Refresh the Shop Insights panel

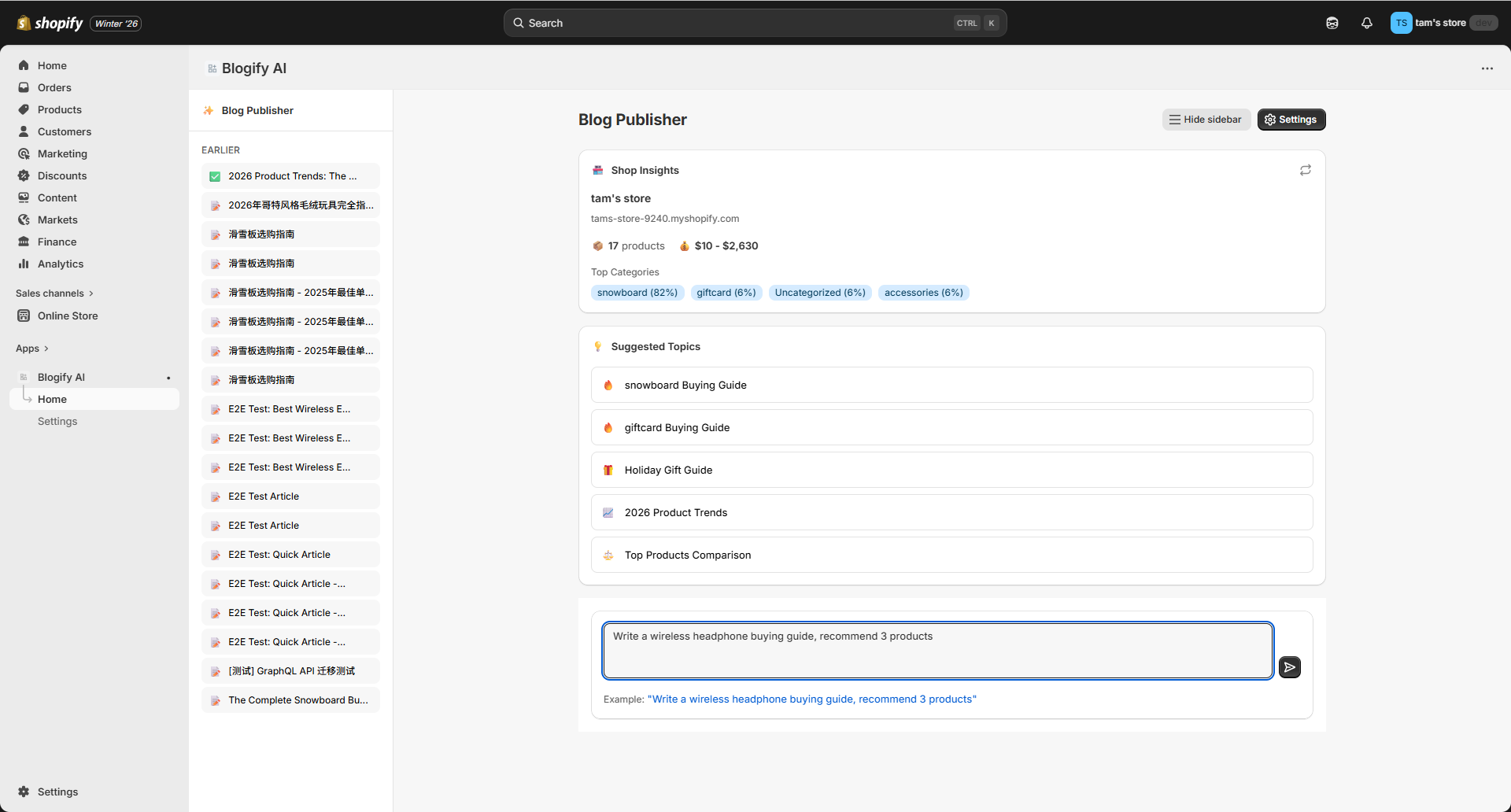click(1306, 169)
